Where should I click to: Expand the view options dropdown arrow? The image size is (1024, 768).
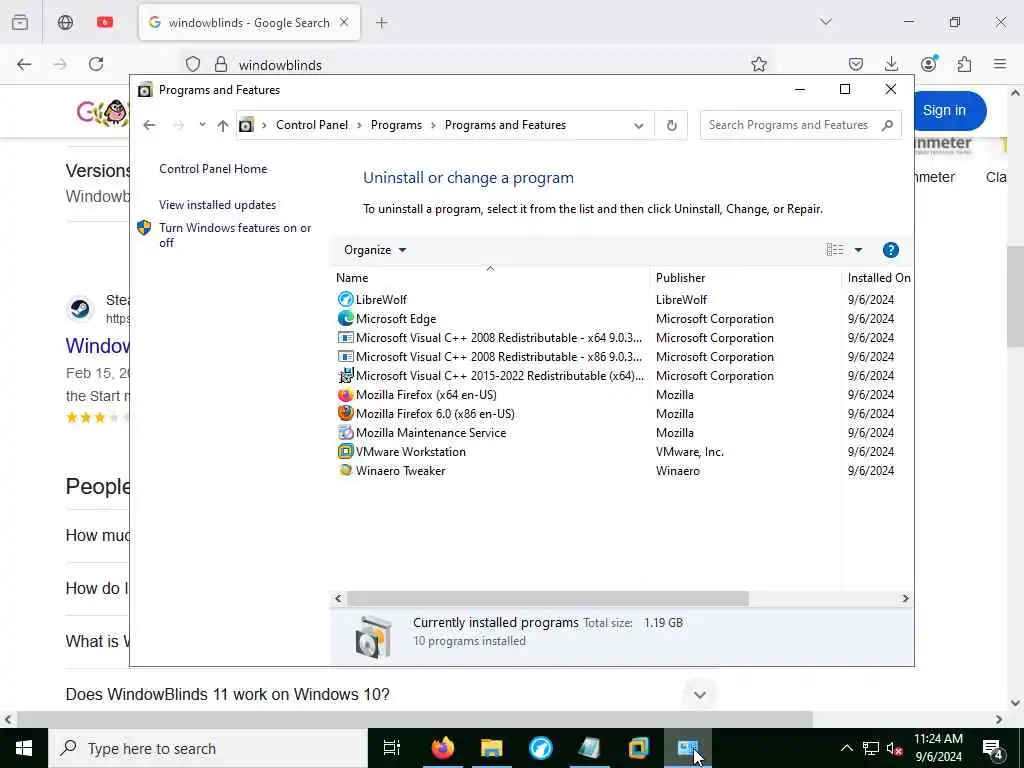[858, 250]
